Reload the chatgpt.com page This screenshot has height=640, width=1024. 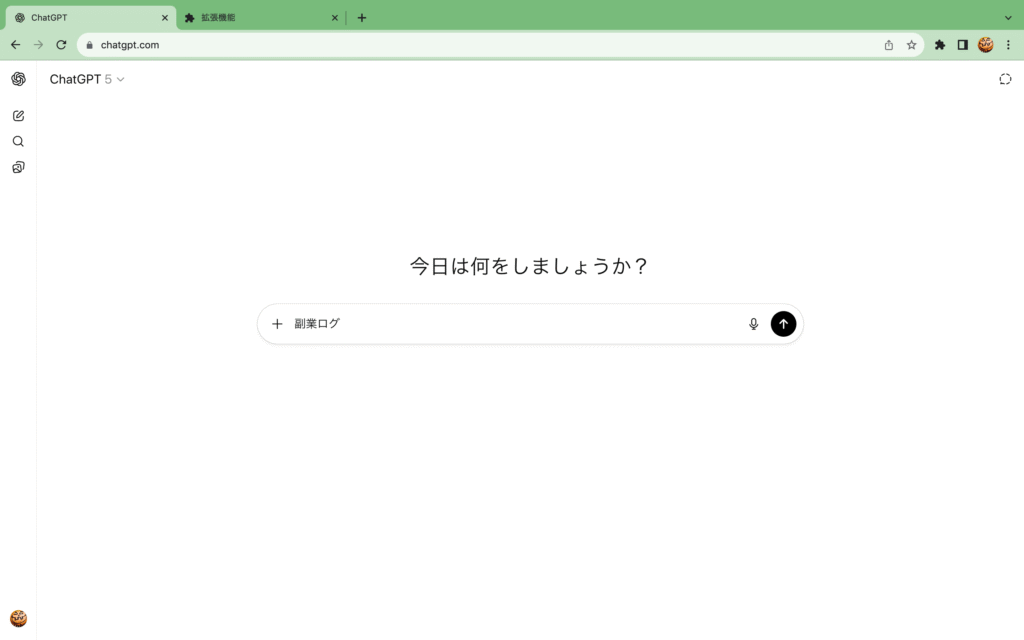(x=61, y=45)
